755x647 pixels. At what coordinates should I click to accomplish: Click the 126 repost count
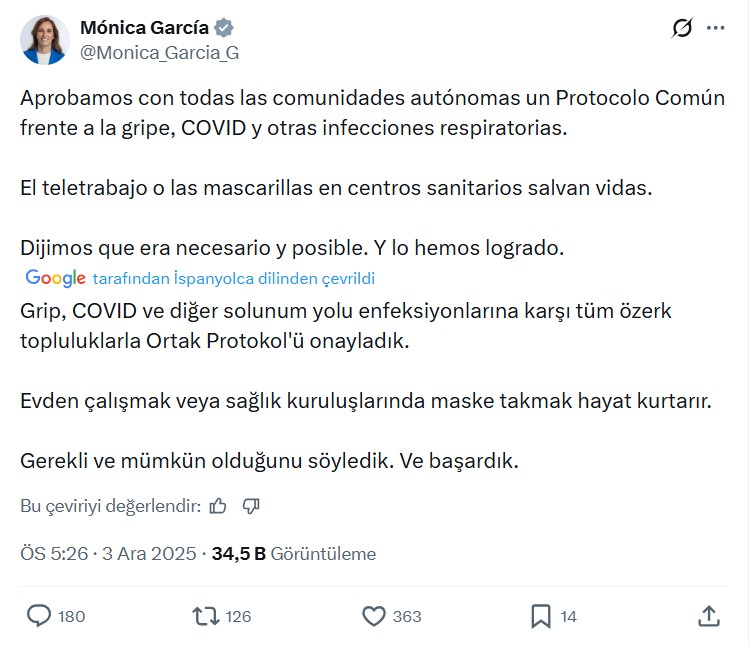pyautogui.click(x=238, y=617)
